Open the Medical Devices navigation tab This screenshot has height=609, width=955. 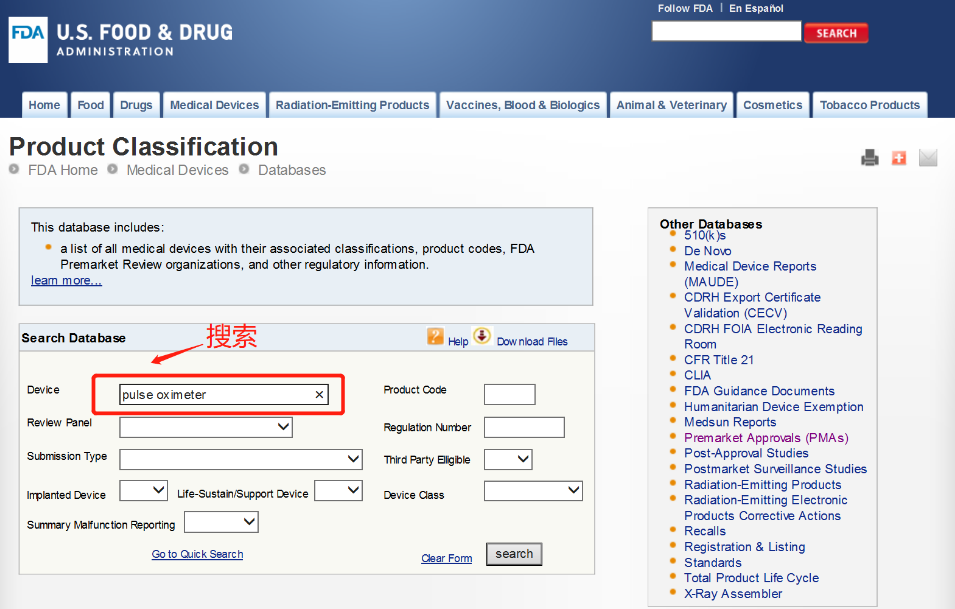click(x=214, y=105)
